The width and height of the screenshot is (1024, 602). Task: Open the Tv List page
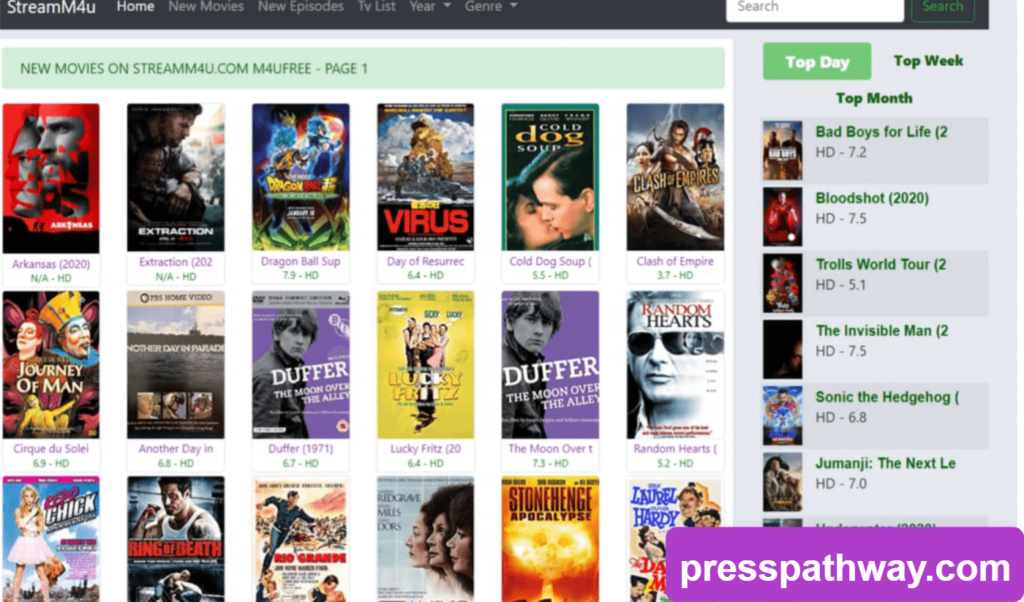(x=376, y=7)
